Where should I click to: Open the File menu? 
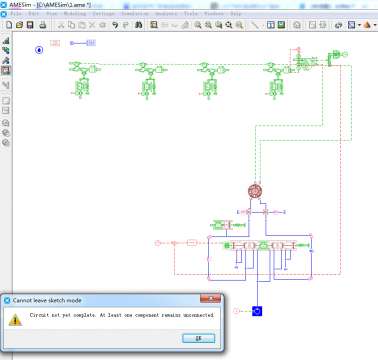[16, 14]
